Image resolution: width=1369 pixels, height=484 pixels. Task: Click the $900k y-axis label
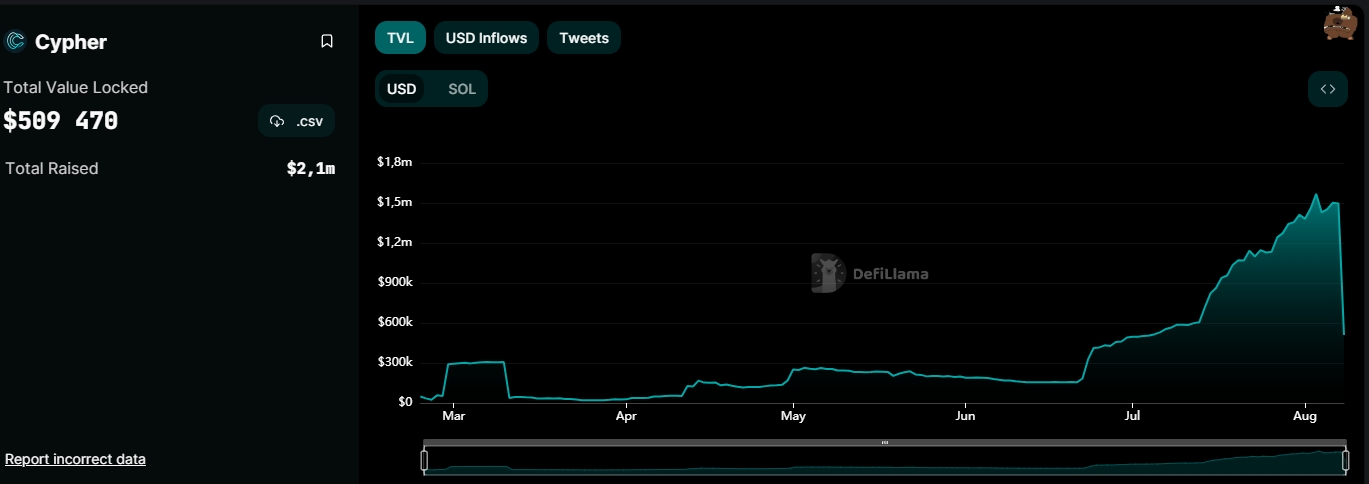point(394,282)
